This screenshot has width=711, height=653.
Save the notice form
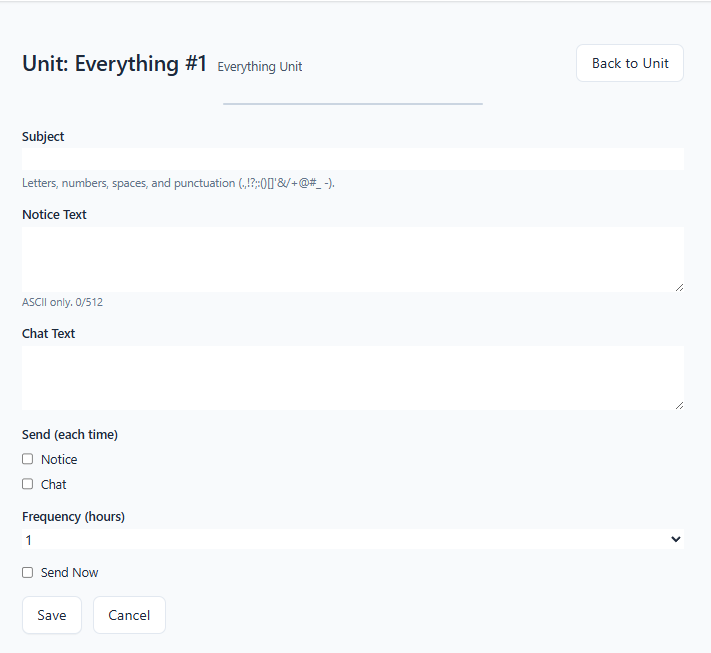[52, 615]
